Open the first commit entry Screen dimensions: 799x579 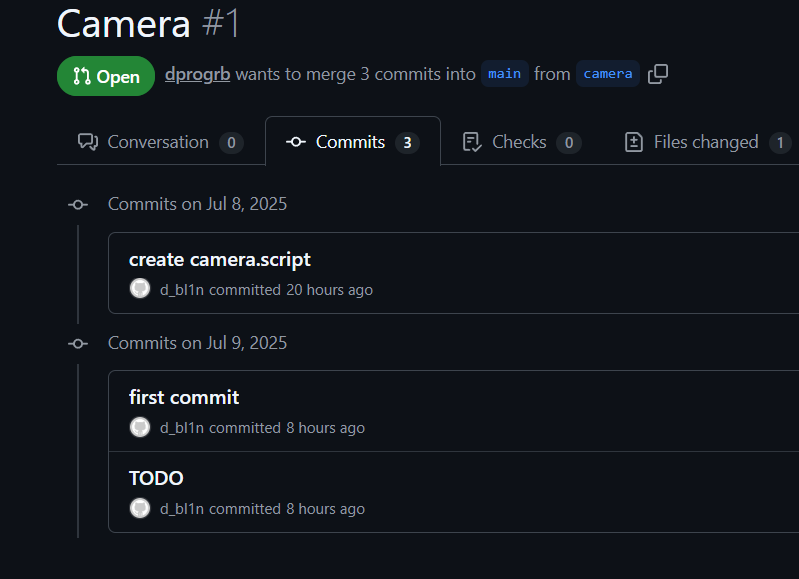184,397
